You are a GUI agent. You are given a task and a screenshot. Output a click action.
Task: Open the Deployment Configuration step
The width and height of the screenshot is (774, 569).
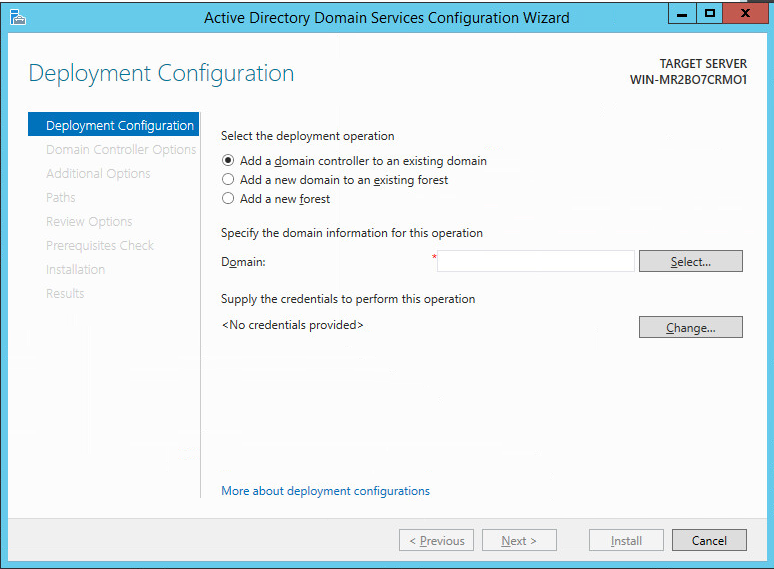(x=119, y=126)
